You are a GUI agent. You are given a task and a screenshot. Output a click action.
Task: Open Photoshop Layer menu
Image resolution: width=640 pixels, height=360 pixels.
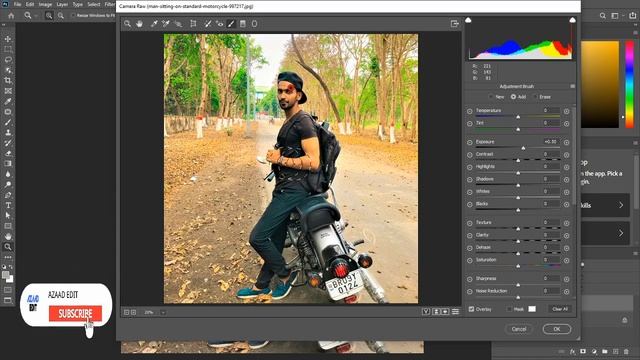point(62,4)
